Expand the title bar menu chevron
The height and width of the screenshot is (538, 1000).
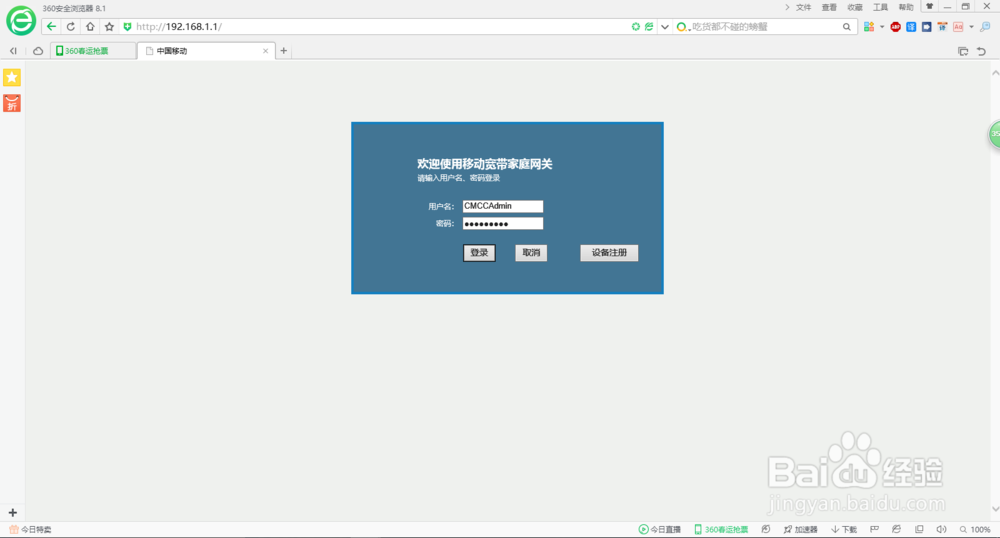point(787,8)
